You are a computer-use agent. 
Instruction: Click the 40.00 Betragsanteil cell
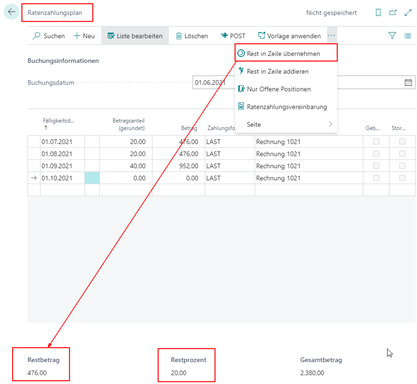click(126, 166)
